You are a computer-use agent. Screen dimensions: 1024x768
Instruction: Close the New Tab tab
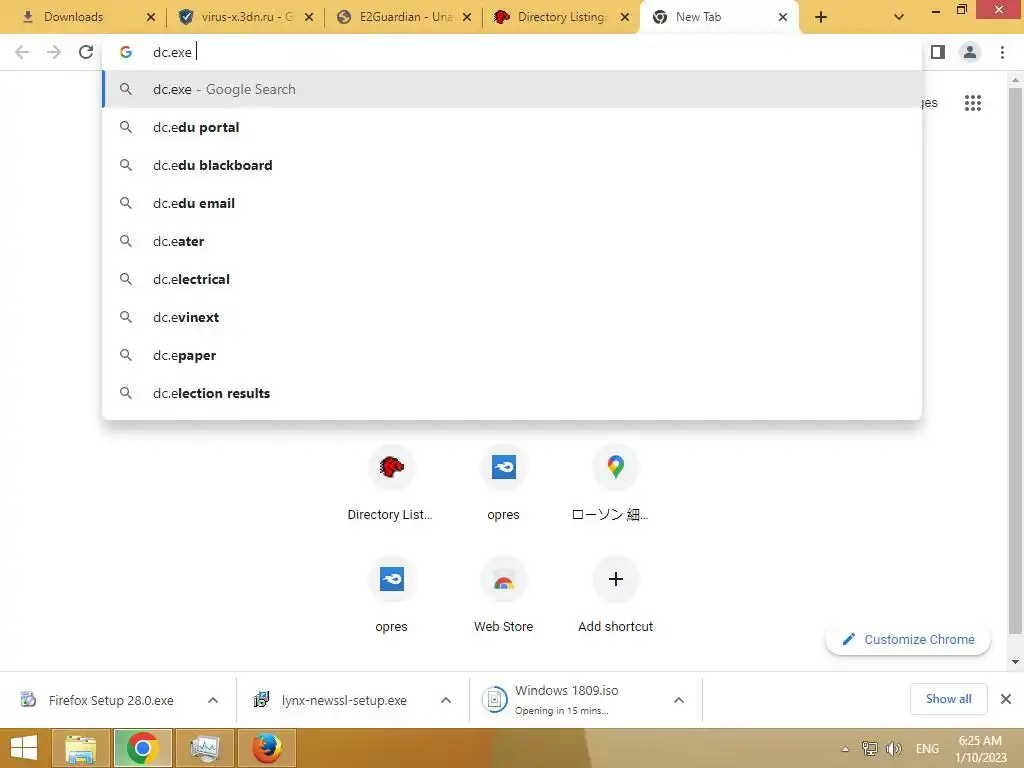tap(783, 17)
